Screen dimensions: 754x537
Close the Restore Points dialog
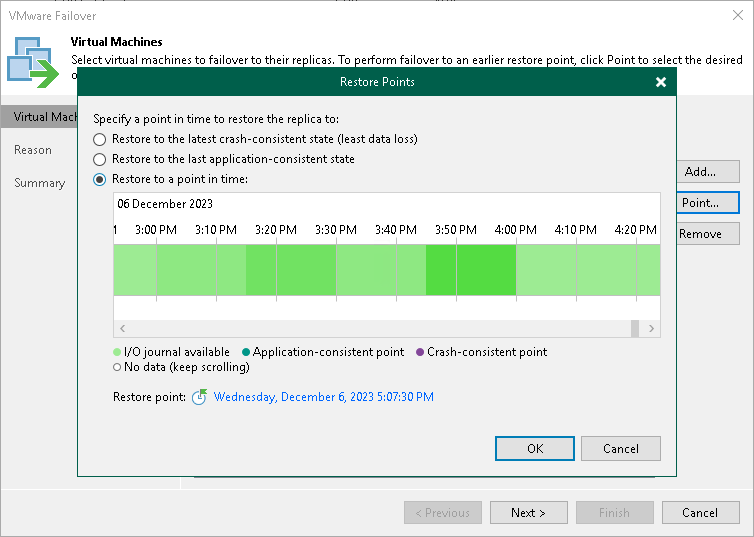tap(661, 82)
